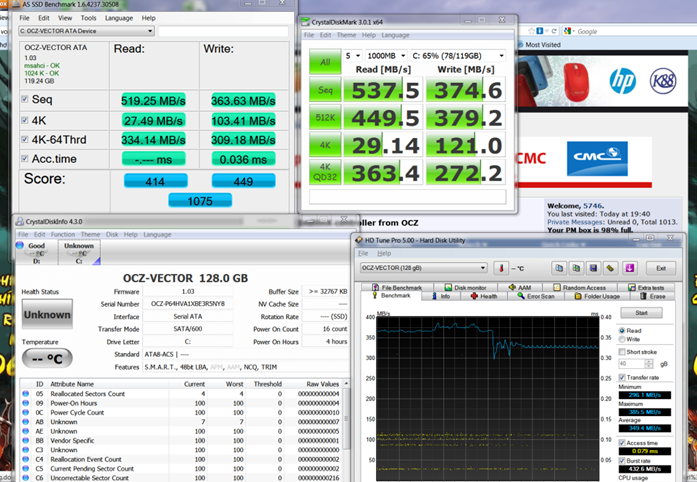Click the HP logo in browser banner
Image resolution: width=697 pixels, height=482 pixels.
[622, 81]
